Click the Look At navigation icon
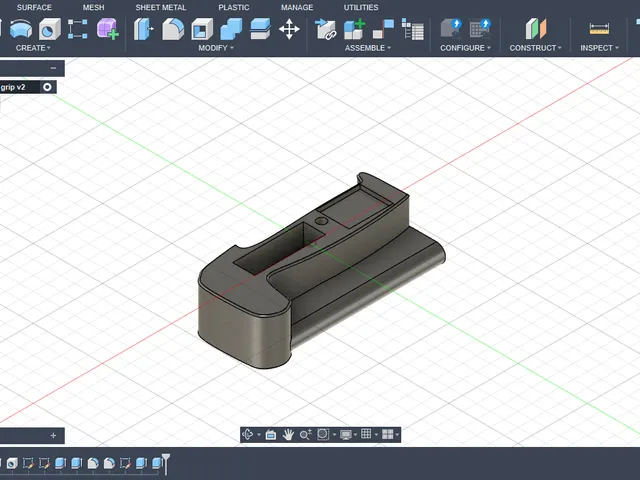This screenshot has width=640, height=480. (271, 435)
